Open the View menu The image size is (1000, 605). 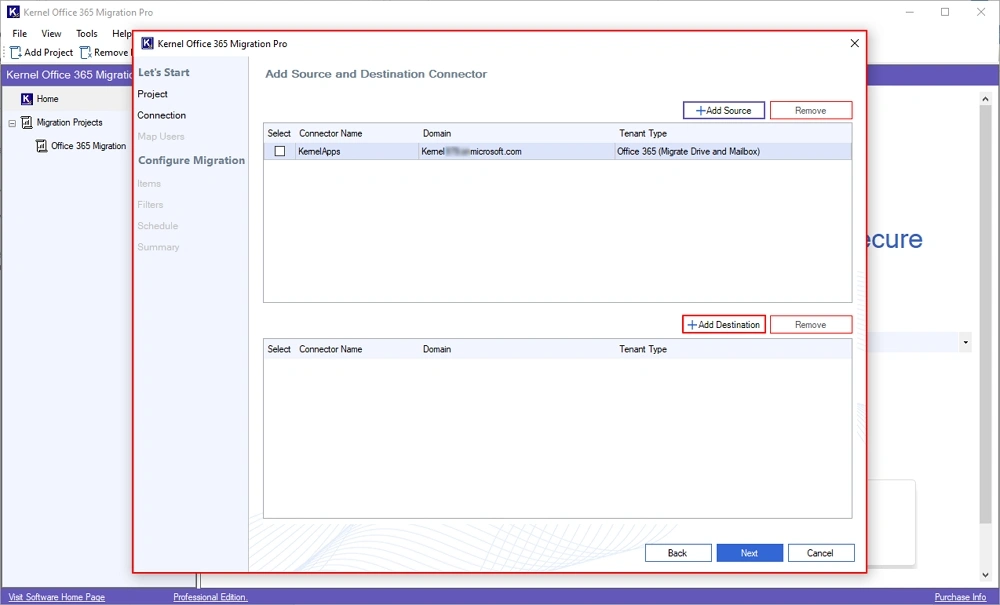[x=51, y=34]
